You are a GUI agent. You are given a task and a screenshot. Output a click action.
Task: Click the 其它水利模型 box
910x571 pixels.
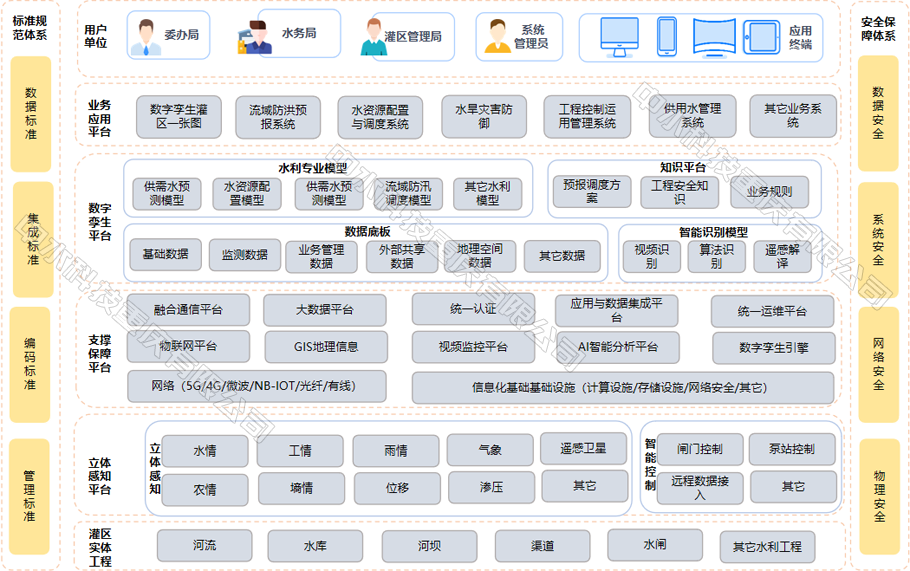[488, 194]
